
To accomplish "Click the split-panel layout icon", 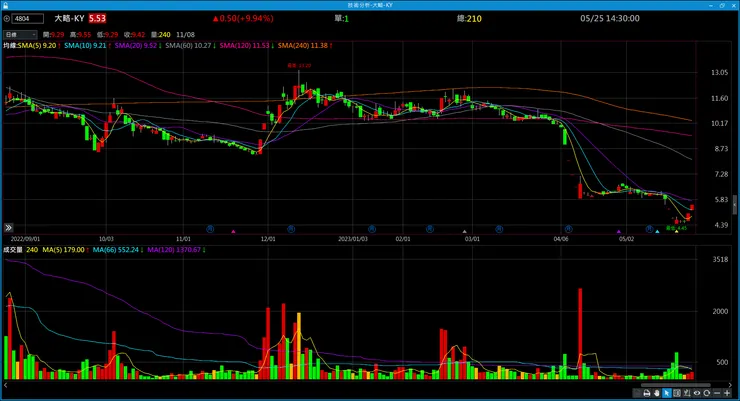I will point(677,393).
